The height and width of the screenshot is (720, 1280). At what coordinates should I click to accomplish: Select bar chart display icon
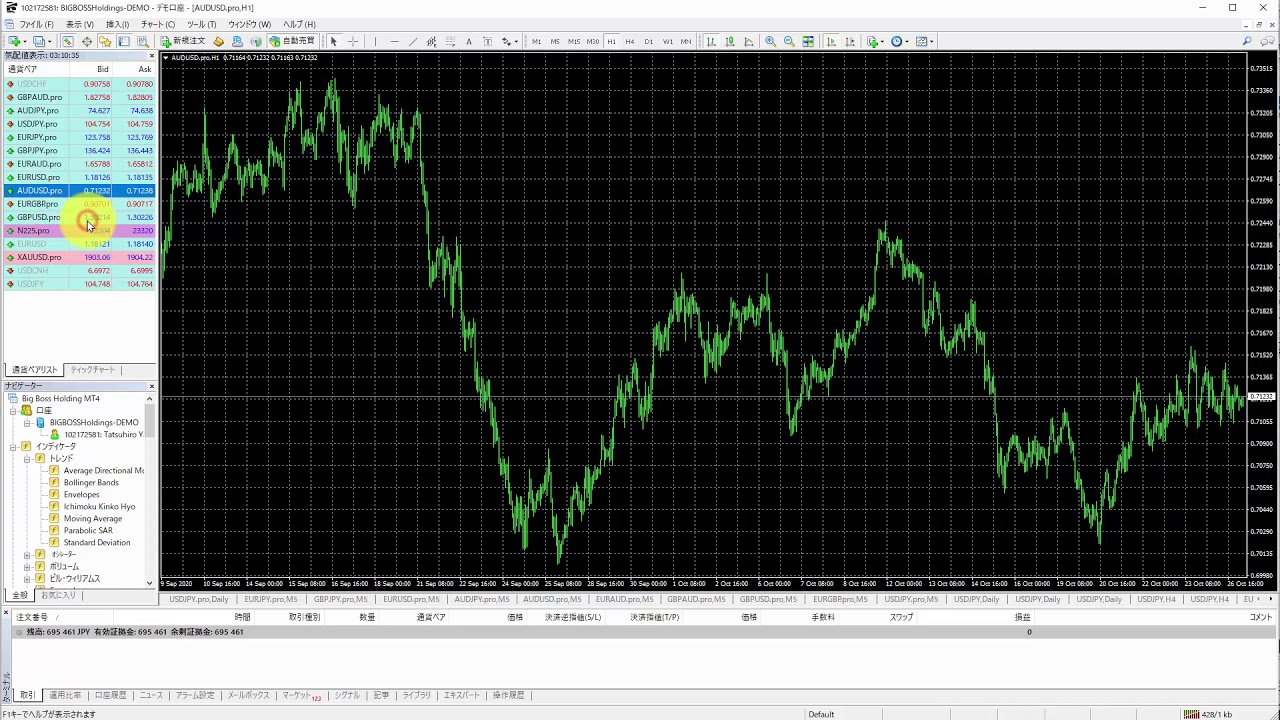click(x=711, y=41)
